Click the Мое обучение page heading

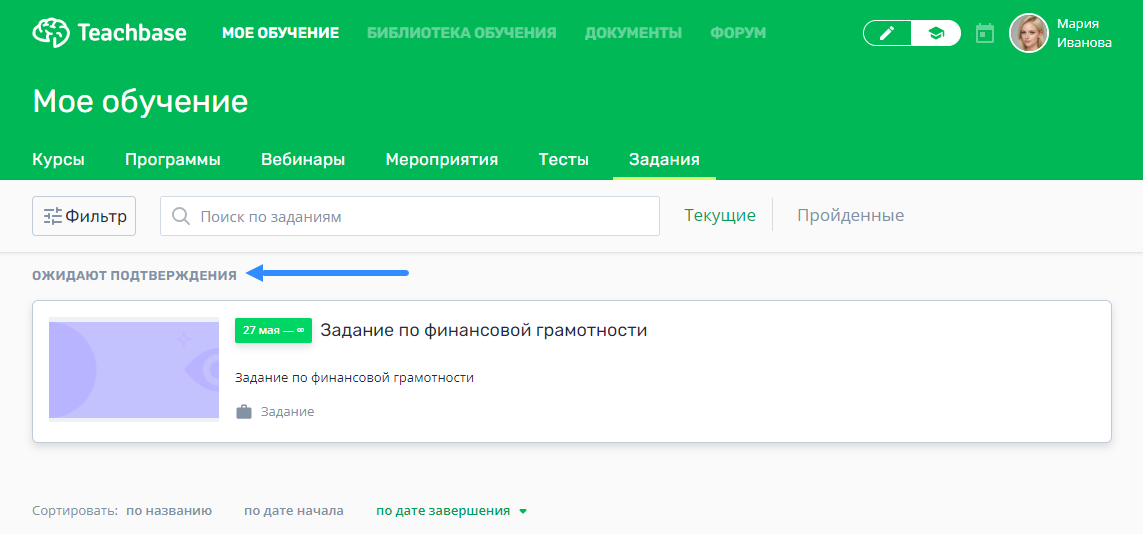tap(141, 102)
